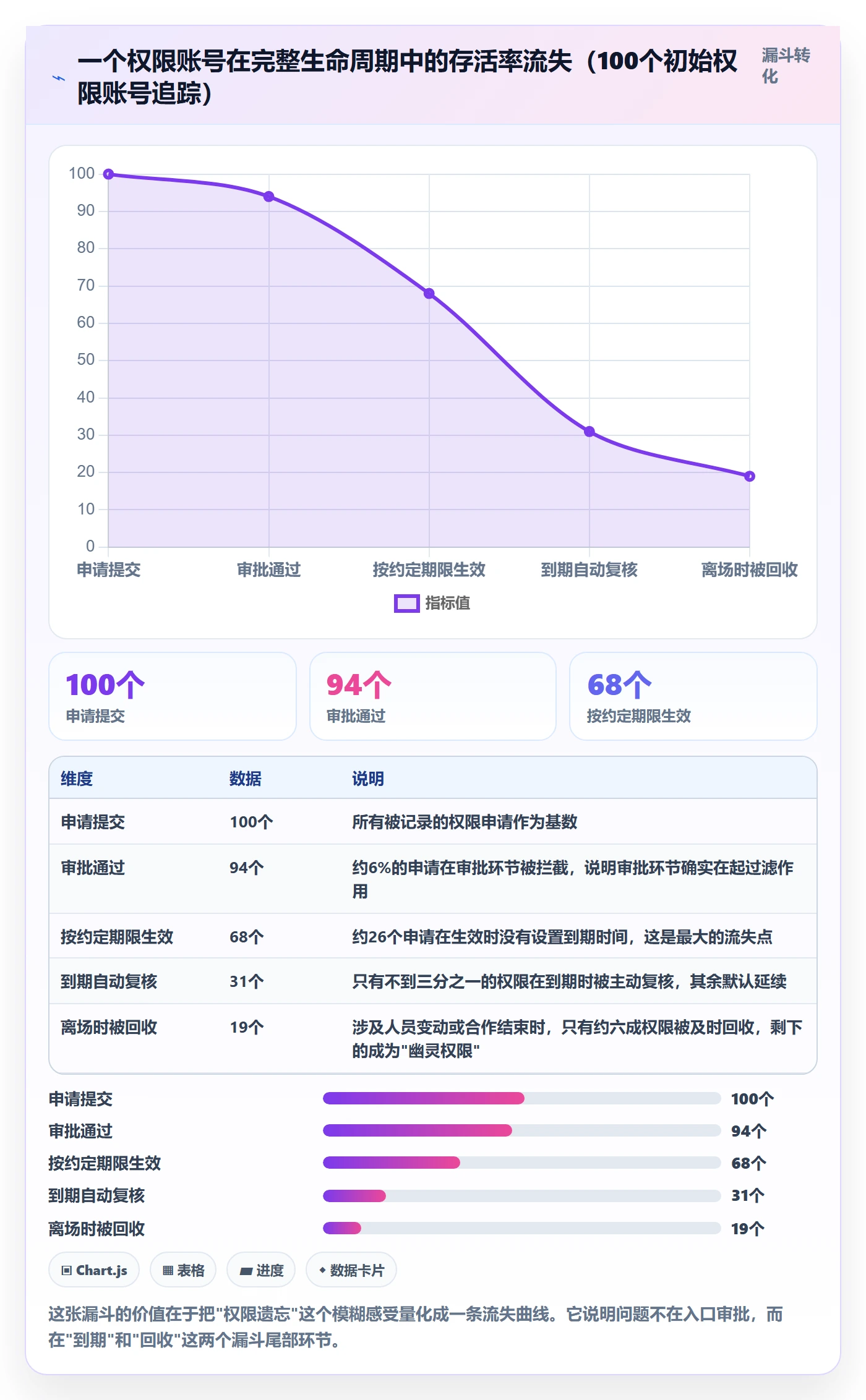The image size is (866, 1400).
Task: Click the 到期自动复核 progress bar
Action: (x=522, y=1196)
